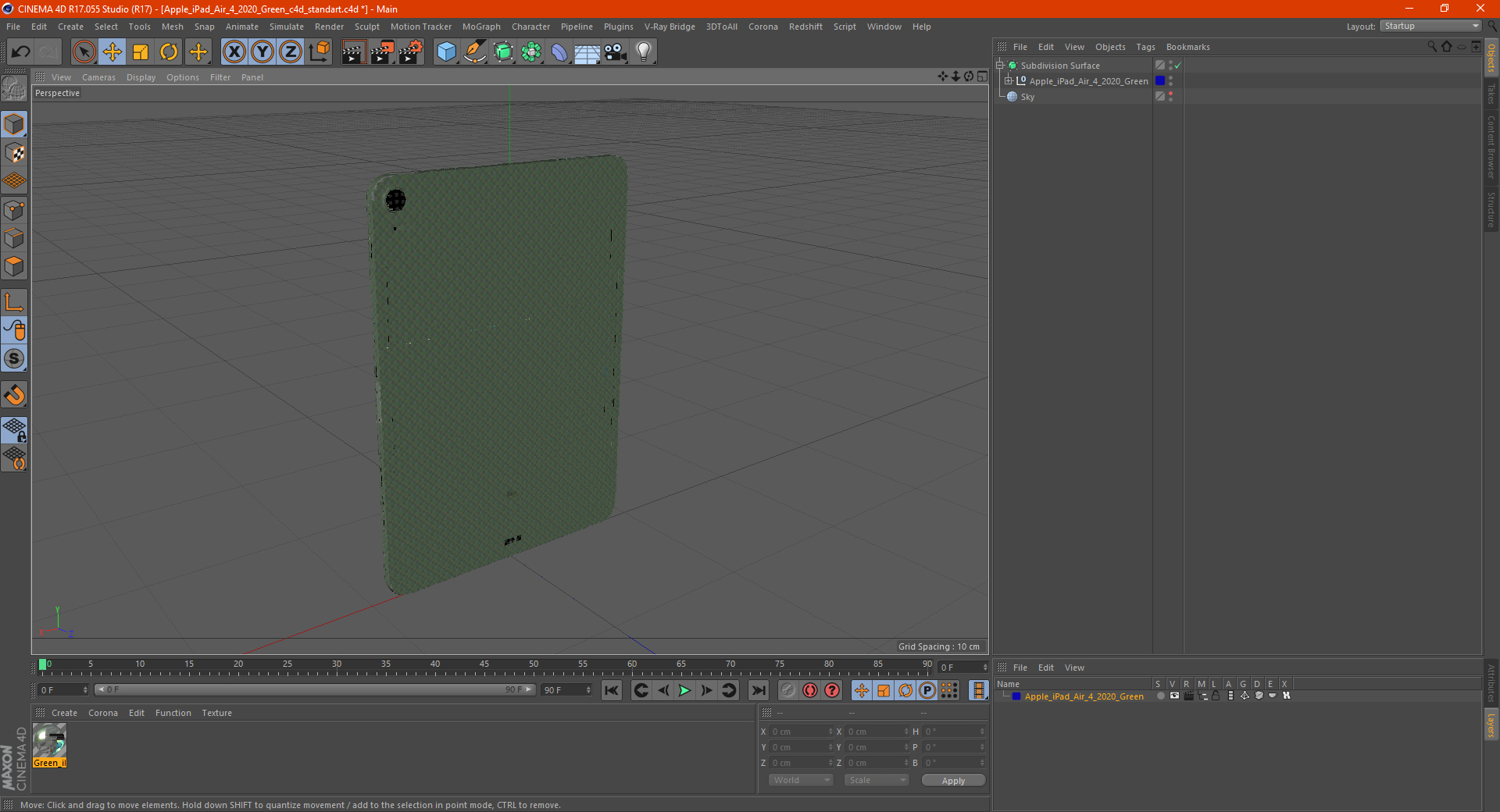Open the File menu
Screen dimensions: 1500x812
tap(13, 27)
